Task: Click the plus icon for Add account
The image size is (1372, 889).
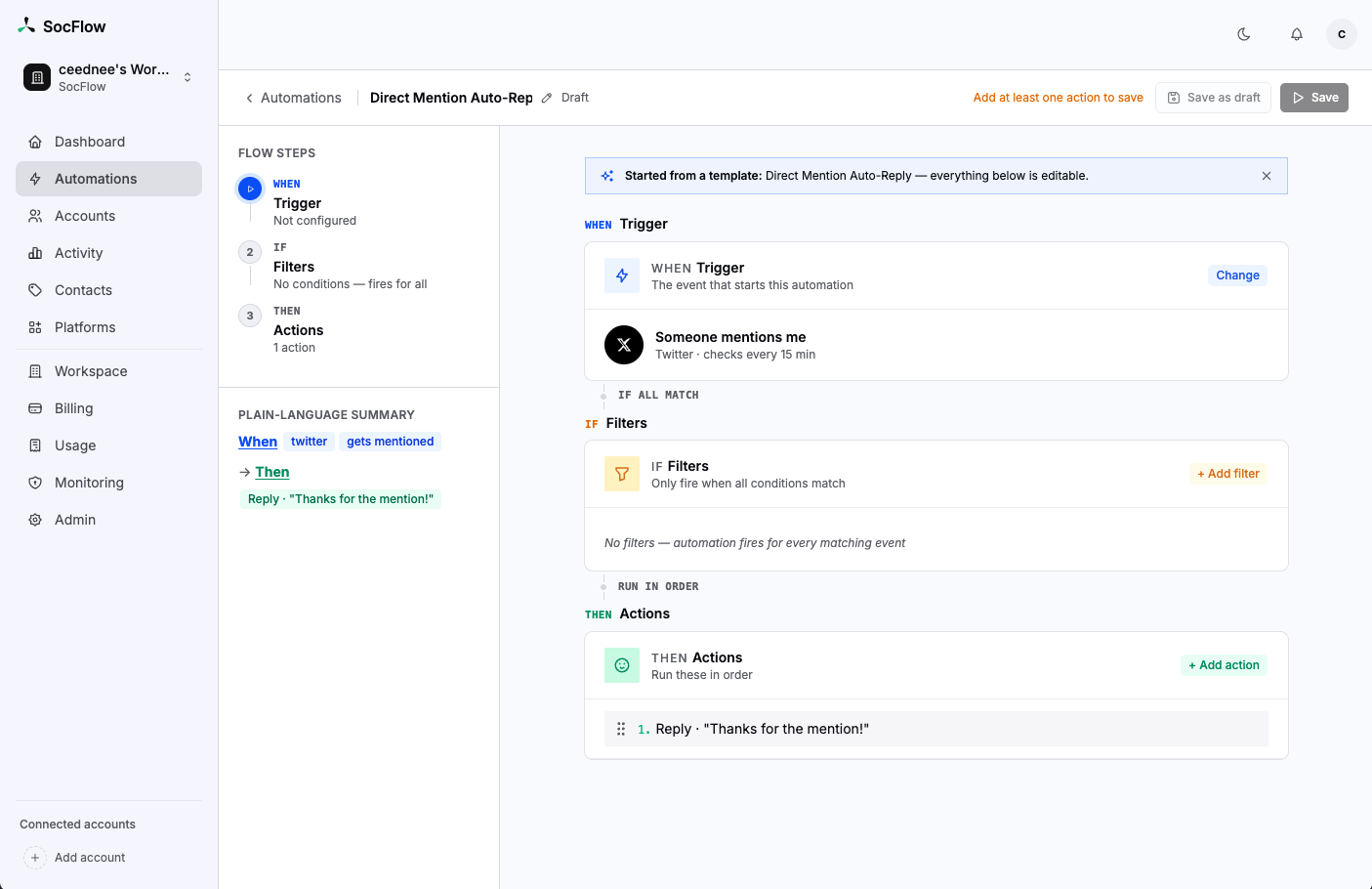Action: pos(35,858)
